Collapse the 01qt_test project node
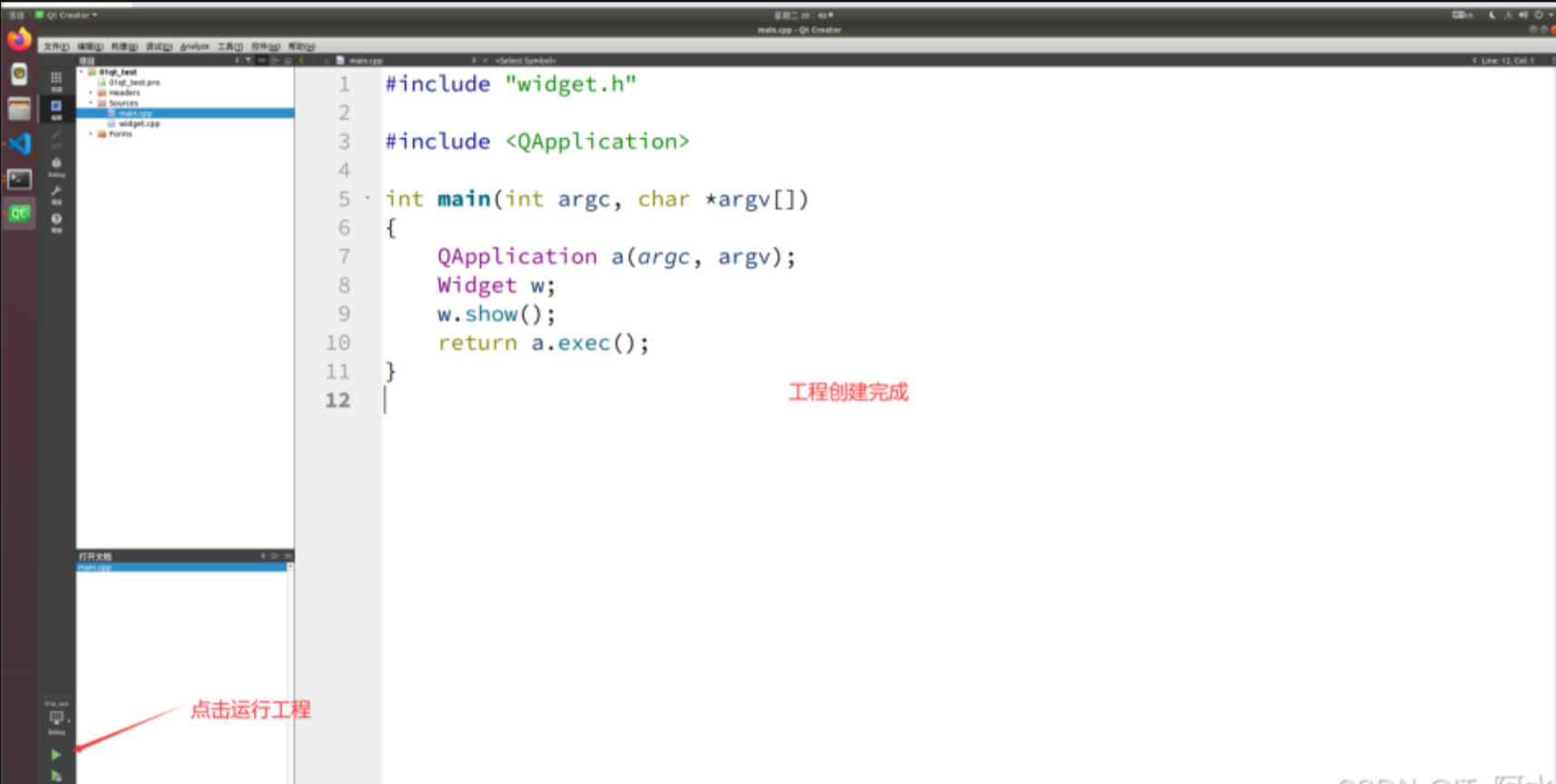1556x784 pixels. [82, 72]
